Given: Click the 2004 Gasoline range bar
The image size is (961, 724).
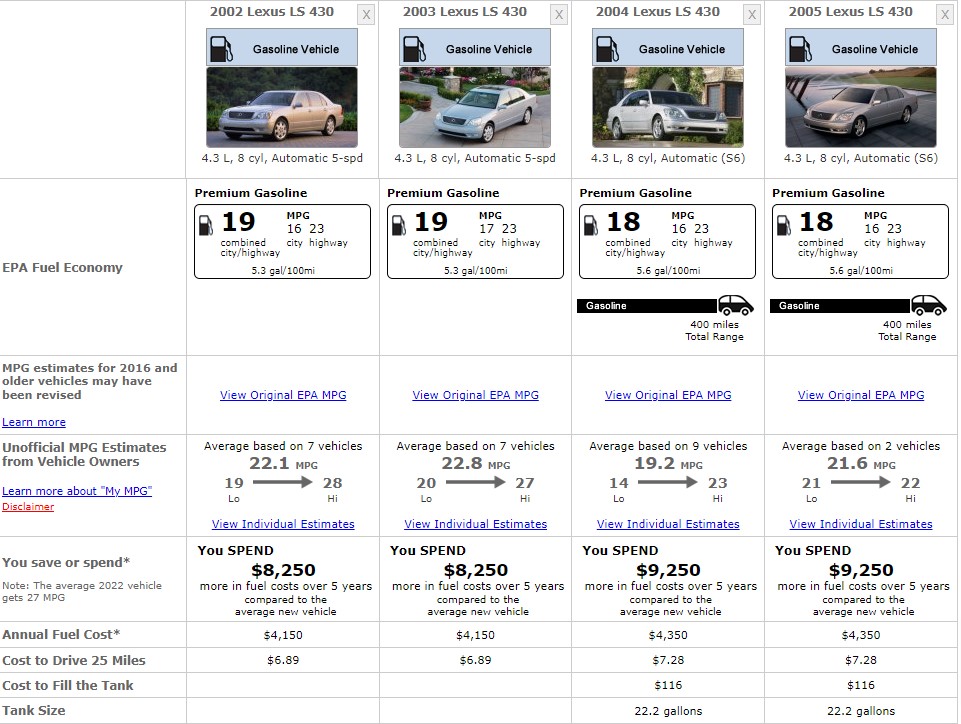Looking at the screenshot, I should [x=647, y=306].
